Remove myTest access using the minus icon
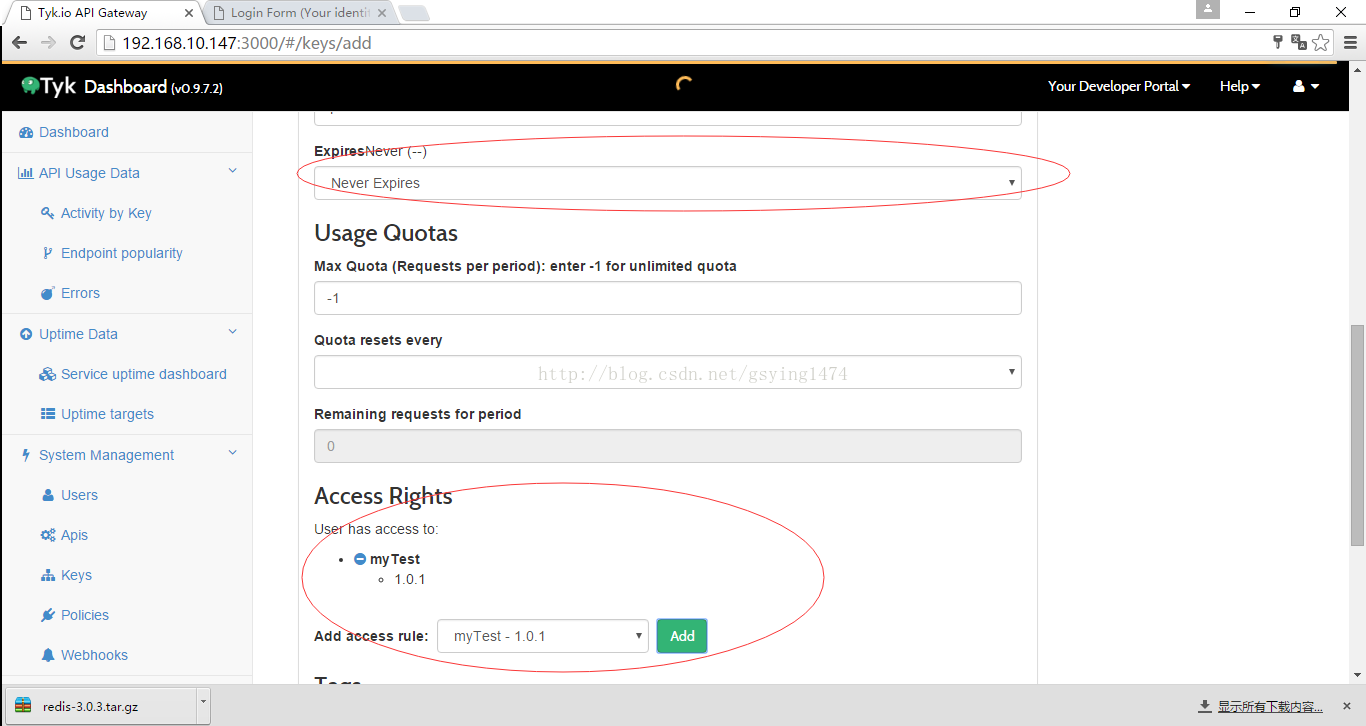 [x=360, y=559]
